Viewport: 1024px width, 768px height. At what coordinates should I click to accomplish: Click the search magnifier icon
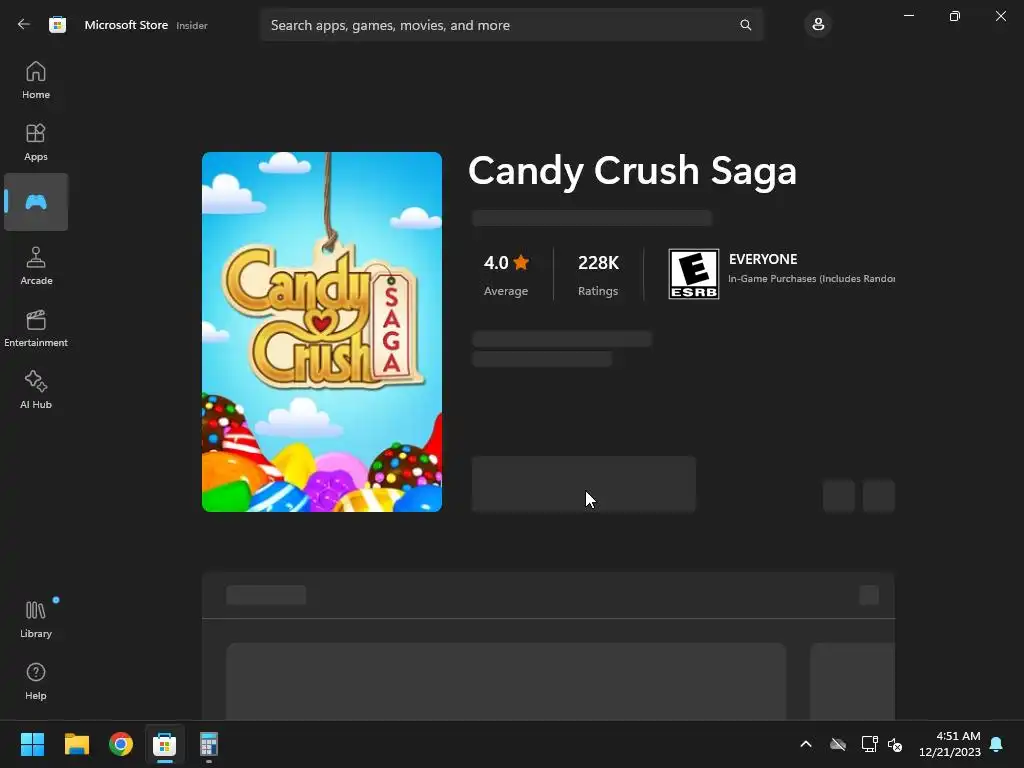tap(745, 25)
